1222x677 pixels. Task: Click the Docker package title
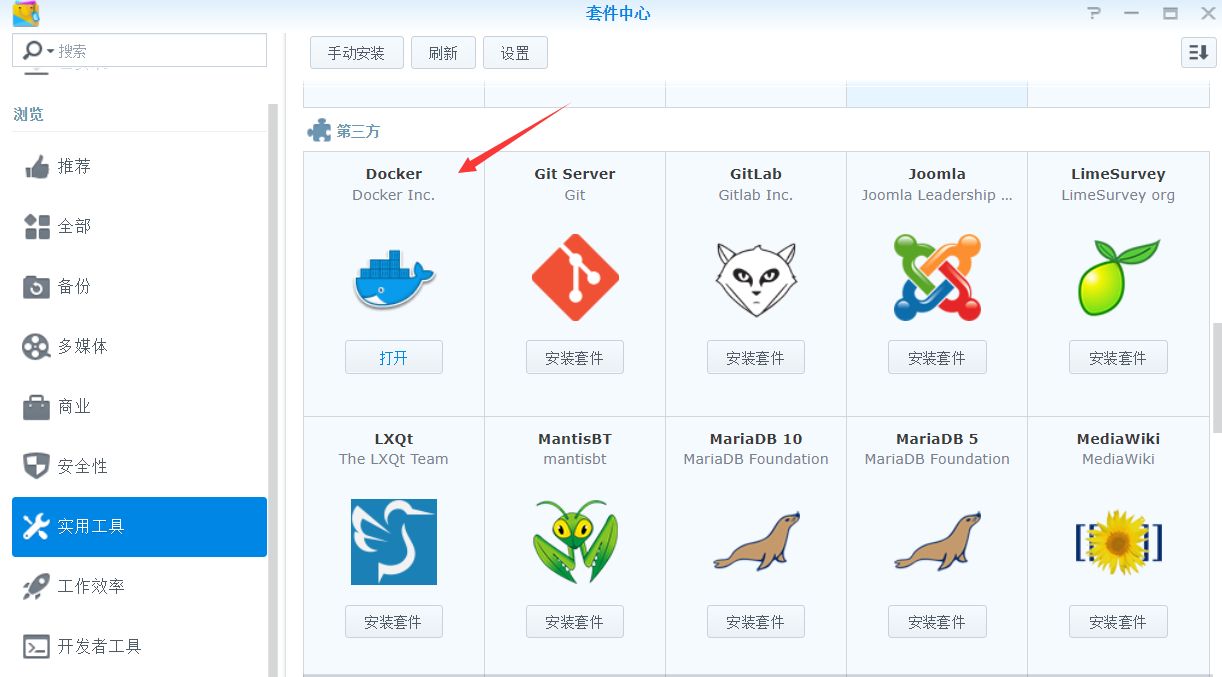(x=394, y=174)
